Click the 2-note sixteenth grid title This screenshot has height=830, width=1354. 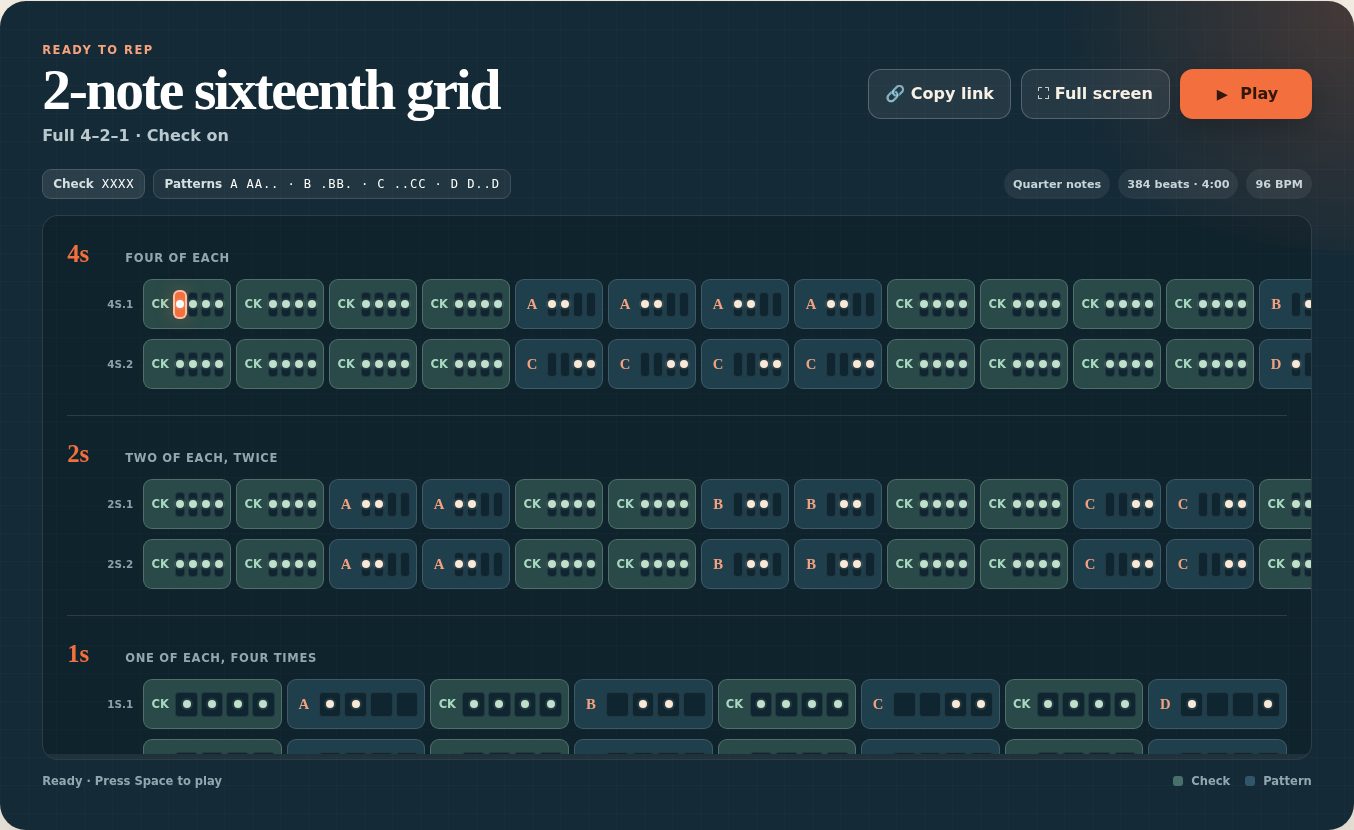tap(270, 91)
